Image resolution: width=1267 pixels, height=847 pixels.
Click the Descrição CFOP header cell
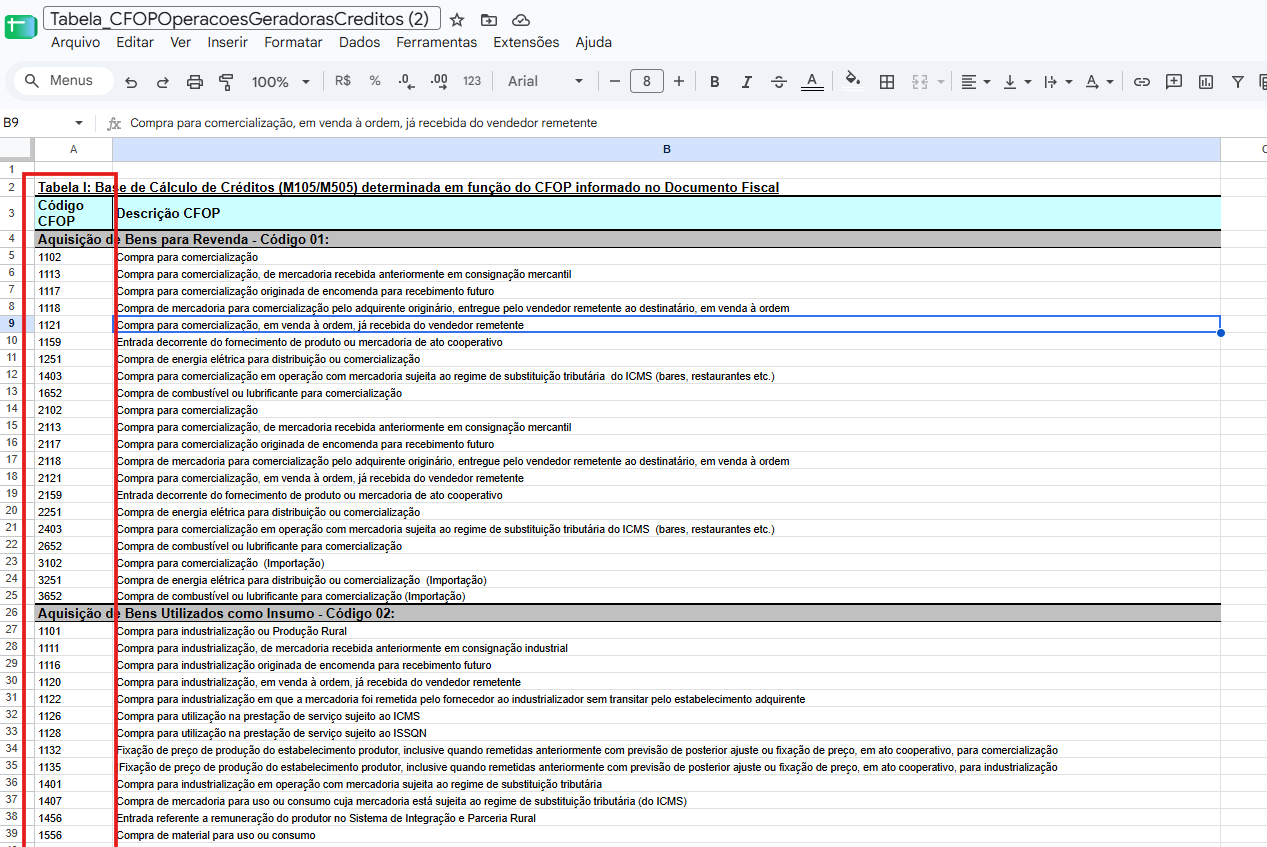(667, 213)
